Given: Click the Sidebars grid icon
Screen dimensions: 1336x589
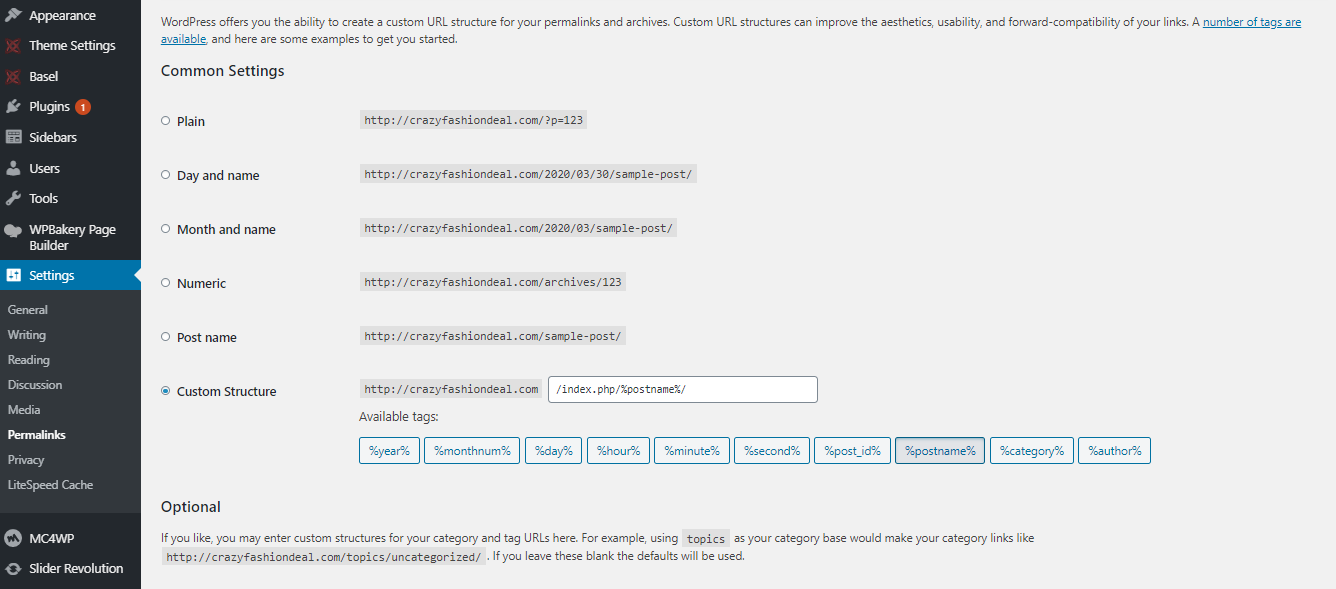Looking at the screenshot, I should pyautogui.click(x=13, y=138).
